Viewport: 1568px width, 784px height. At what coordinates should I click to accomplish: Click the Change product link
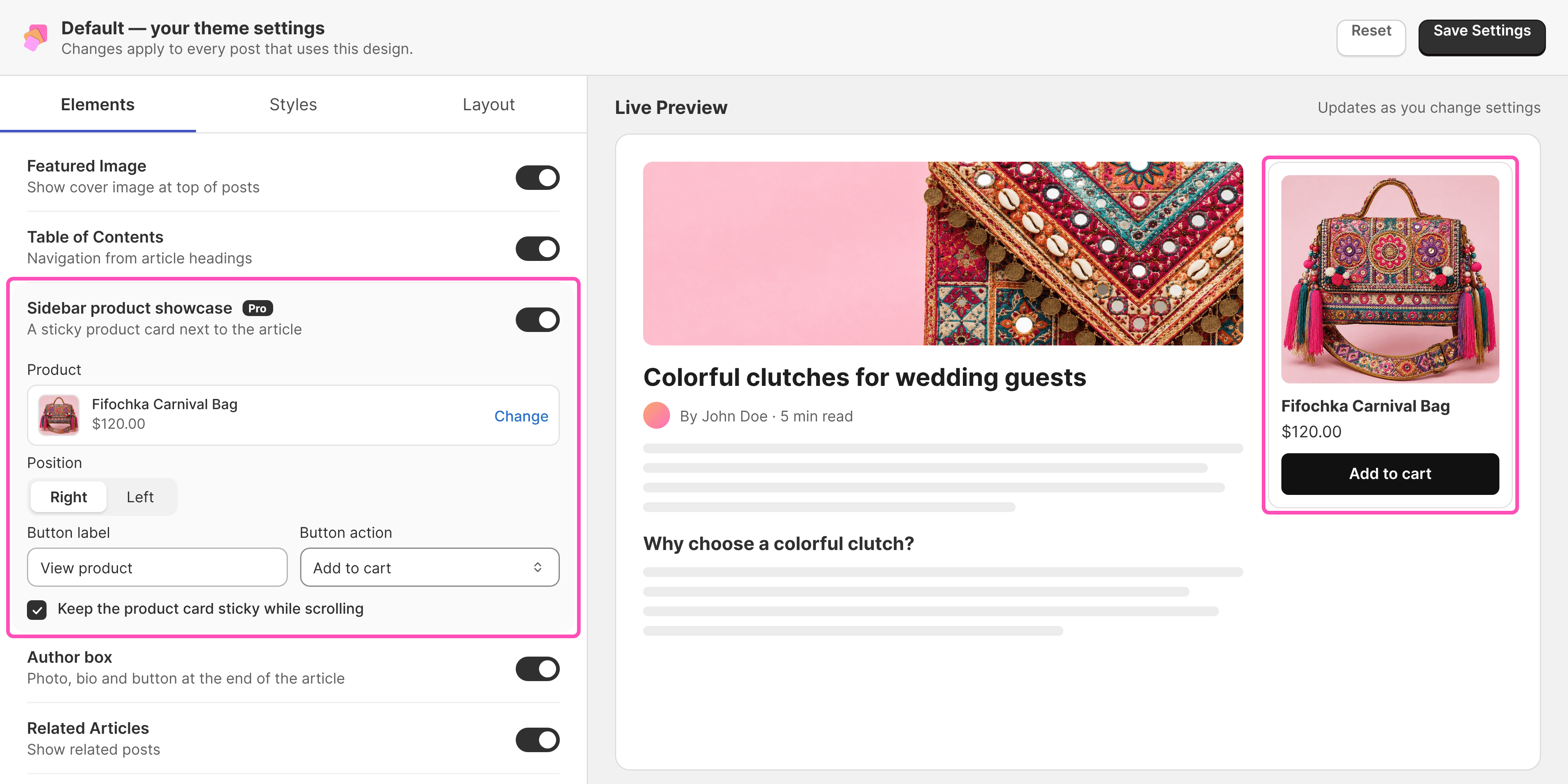point(521,416)
